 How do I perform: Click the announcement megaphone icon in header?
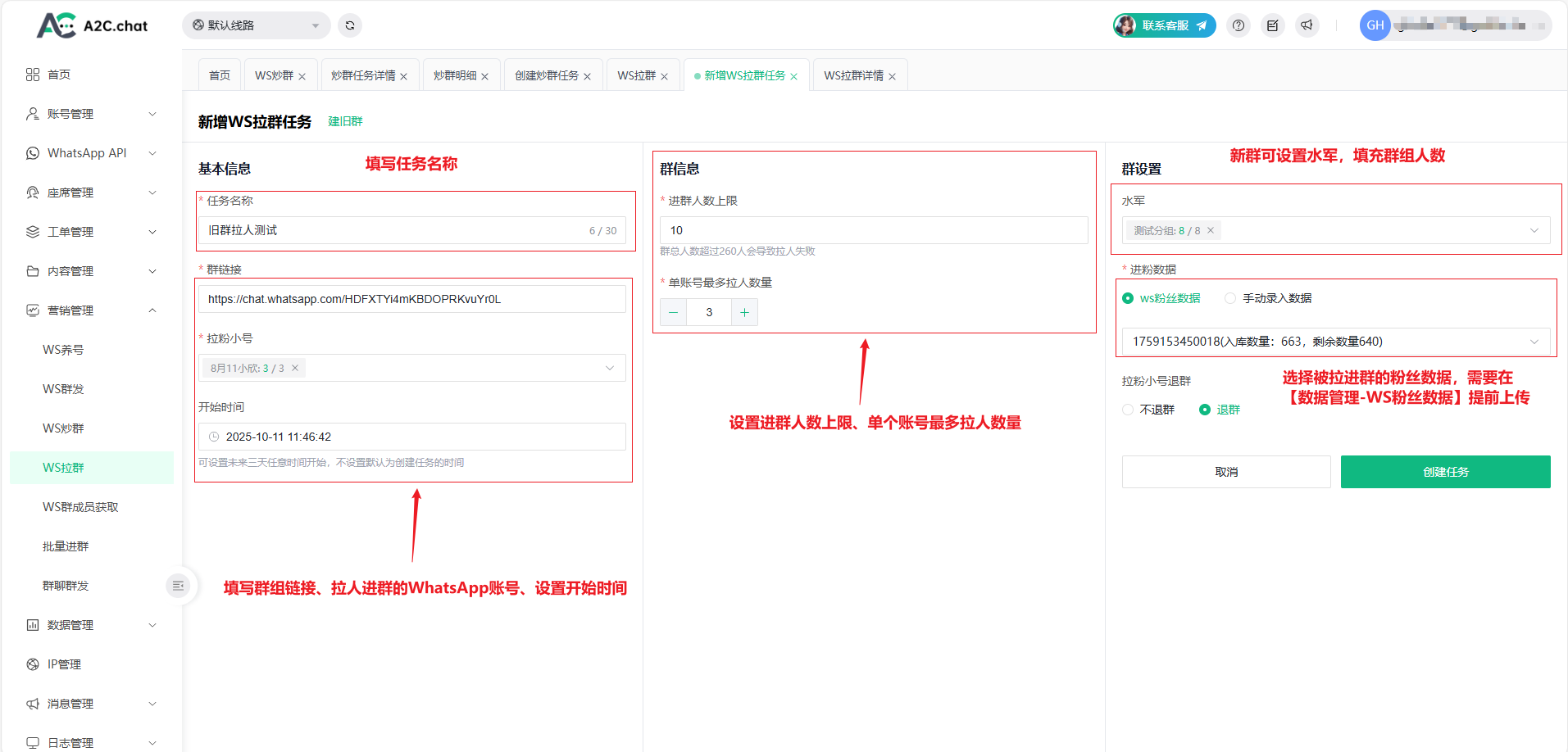[1307, 25]
